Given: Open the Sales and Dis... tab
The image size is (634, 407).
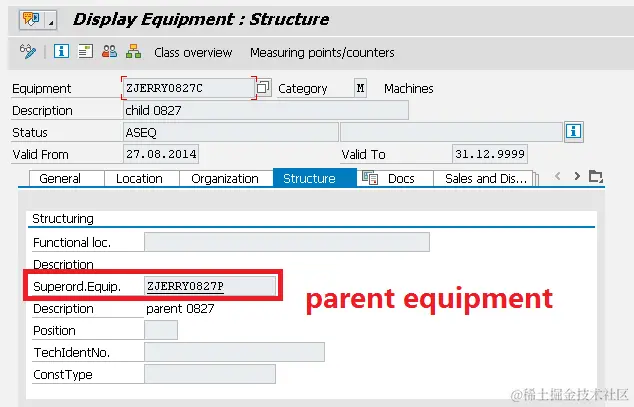Looking at the screenshot, I should pos(484,178).
